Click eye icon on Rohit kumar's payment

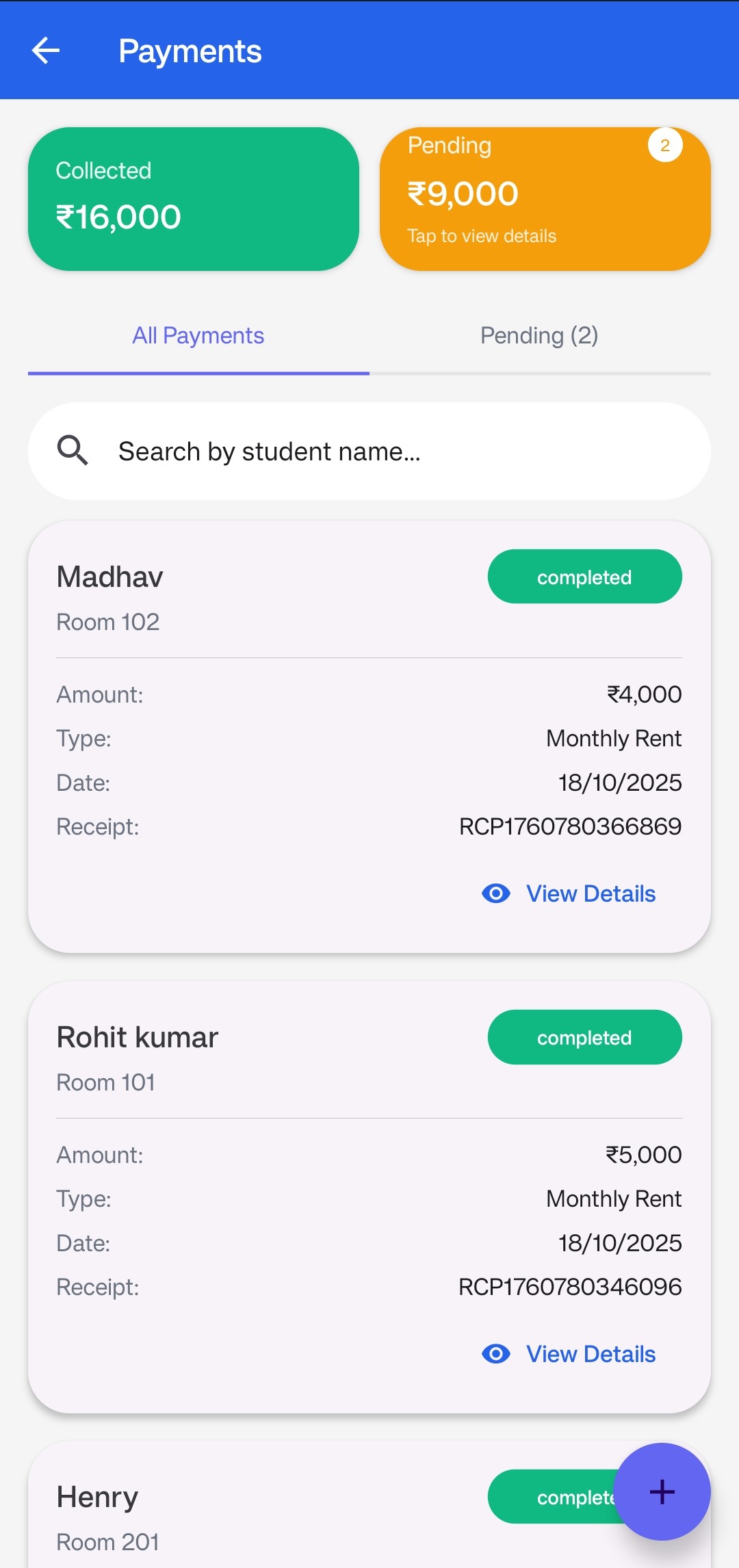496,1354
